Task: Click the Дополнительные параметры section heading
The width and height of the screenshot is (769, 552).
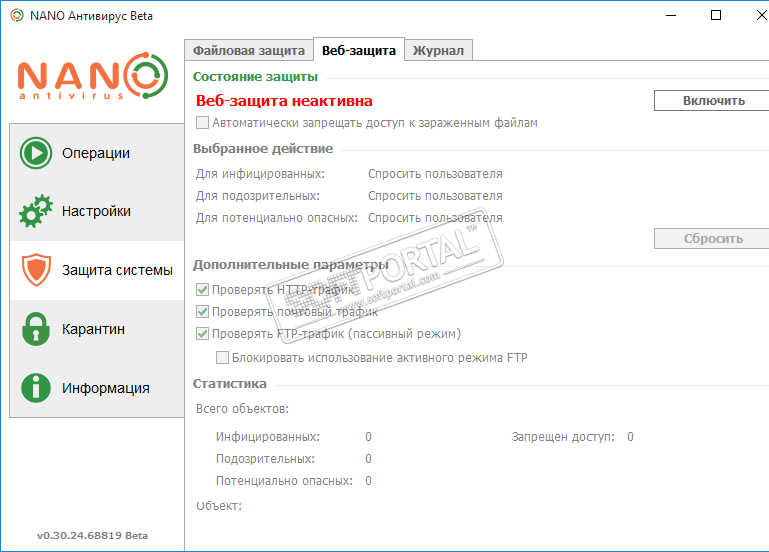Action: click(291, 265)
